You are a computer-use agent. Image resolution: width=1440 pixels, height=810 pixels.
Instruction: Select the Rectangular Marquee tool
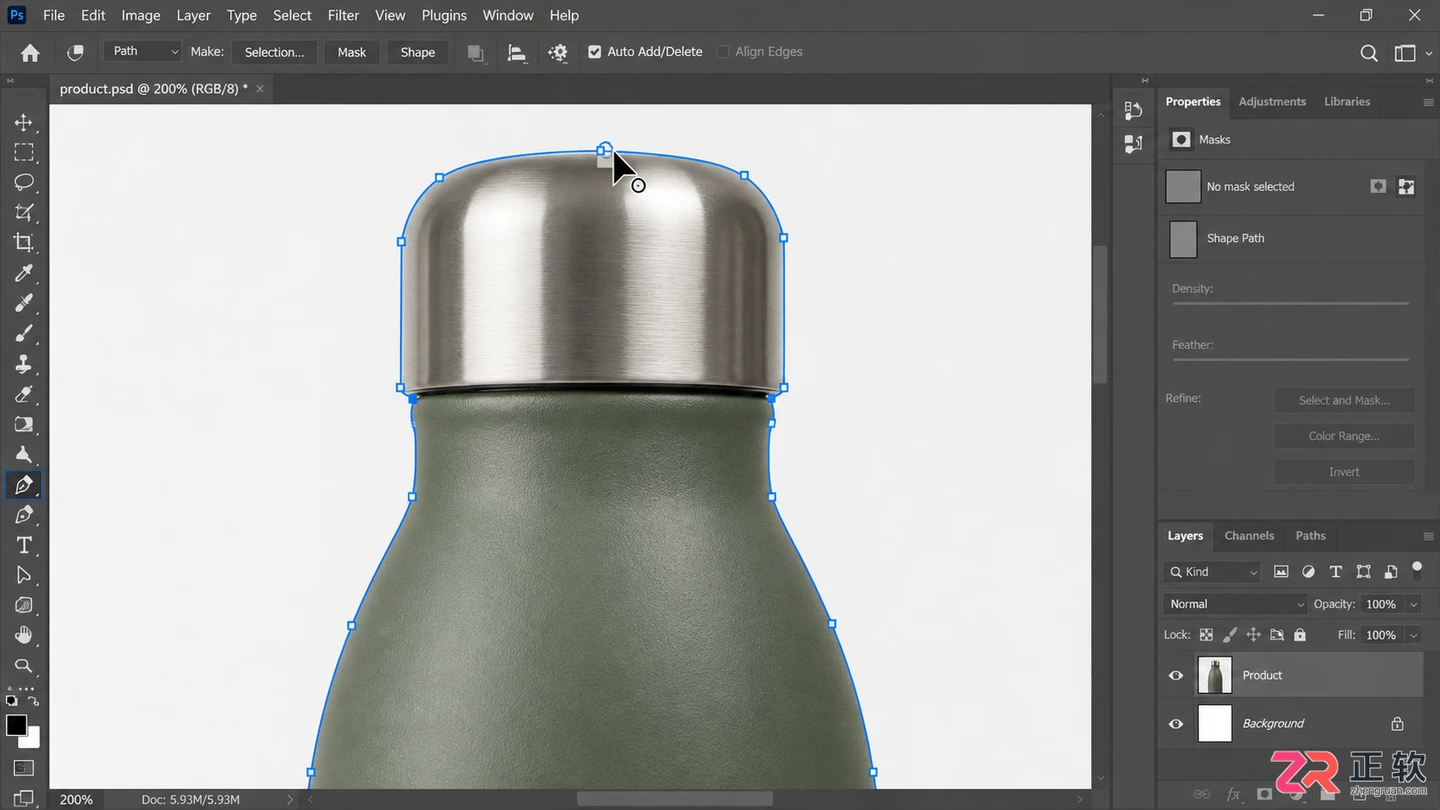point(23,152)
